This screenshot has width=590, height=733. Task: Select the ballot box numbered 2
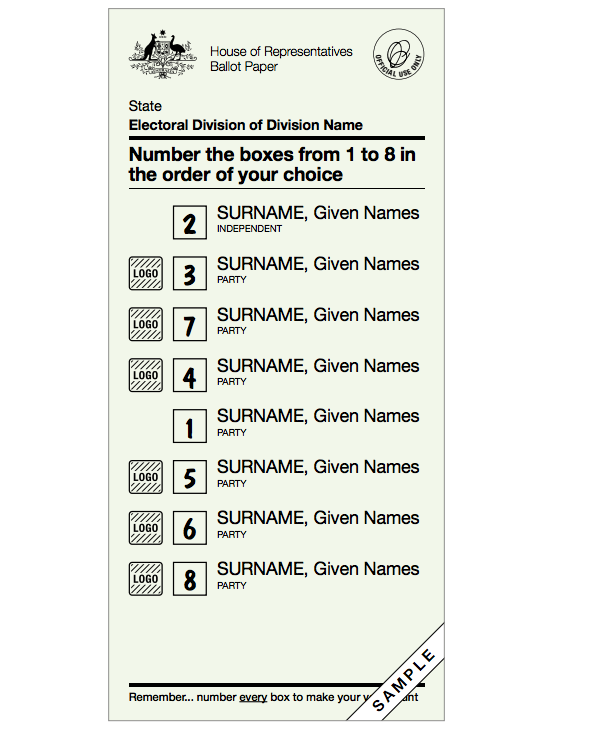(190, 223)
